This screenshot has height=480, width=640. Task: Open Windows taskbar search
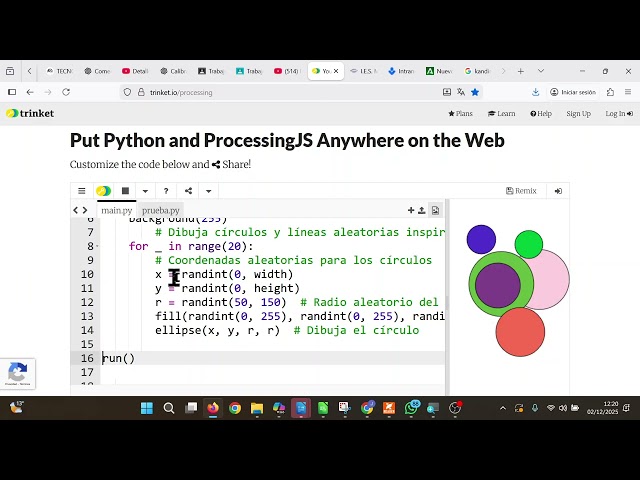[169, 408]
